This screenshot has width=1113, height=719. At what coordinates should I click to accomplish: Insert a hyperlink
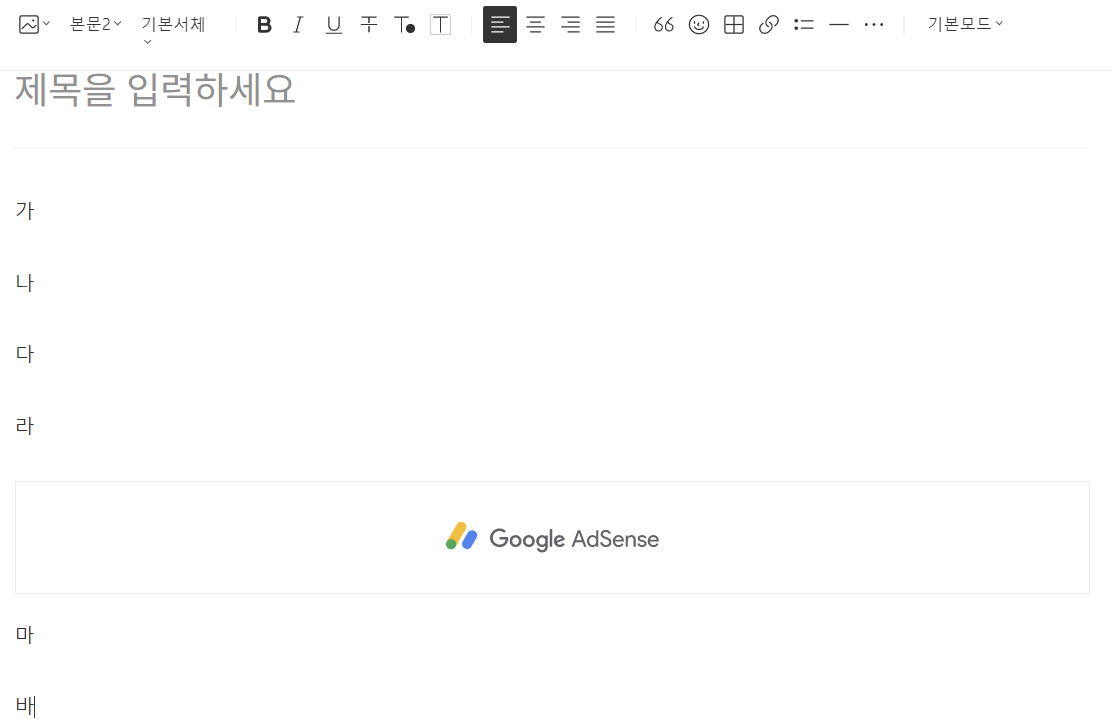(769, 25)
